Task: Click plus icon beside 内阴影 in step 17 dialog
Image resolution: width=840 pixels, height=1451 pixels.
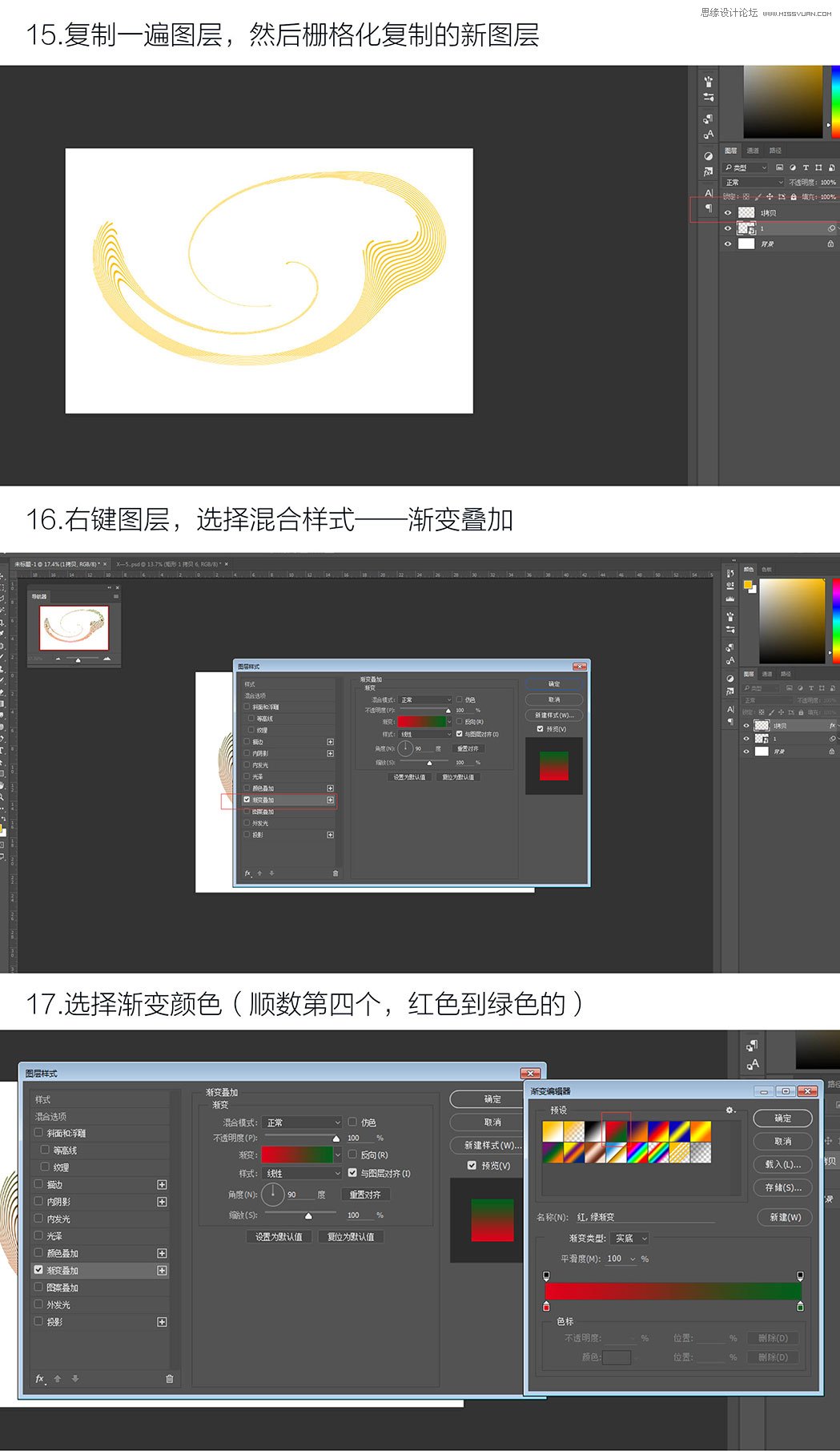Action: pos(162,1201)
